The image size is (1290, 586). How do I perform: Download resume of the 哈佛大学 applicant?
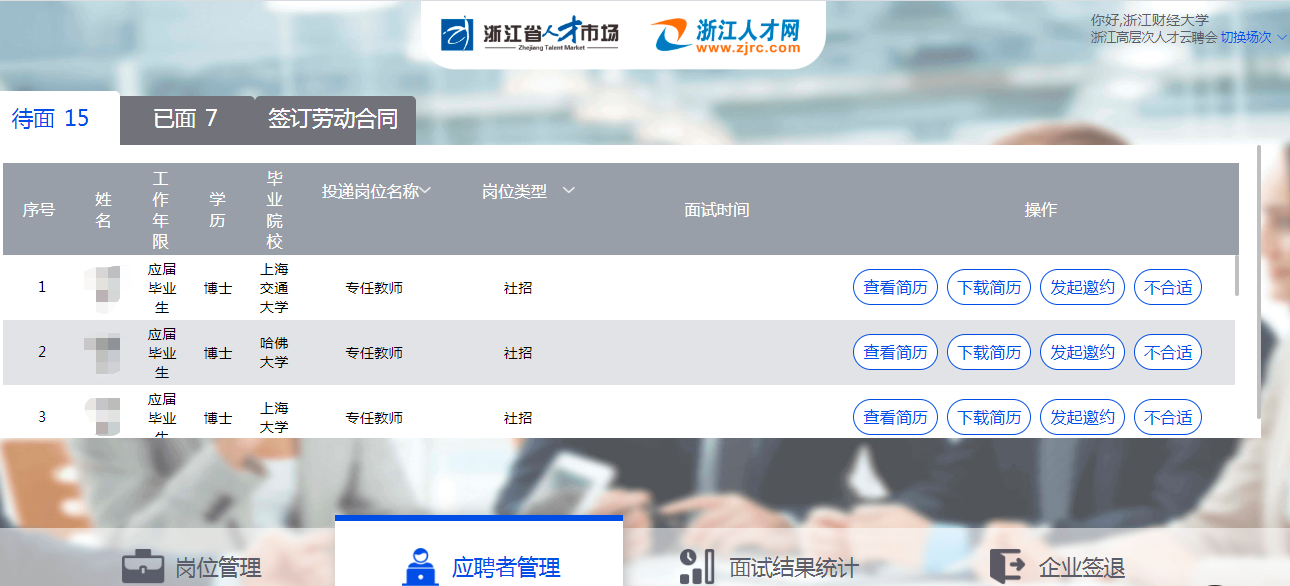click(x=989, y=353)
